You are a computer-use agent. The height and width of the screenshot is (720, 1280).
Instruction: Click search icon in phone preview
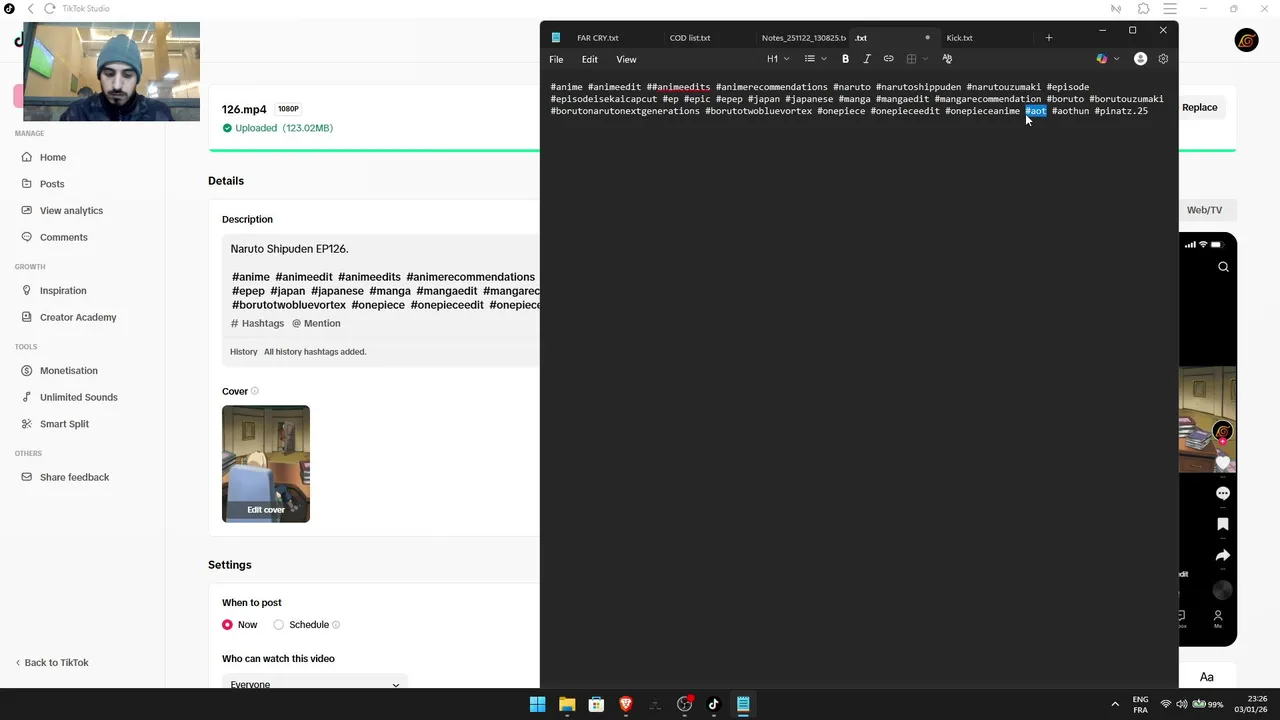[1223, 267]
